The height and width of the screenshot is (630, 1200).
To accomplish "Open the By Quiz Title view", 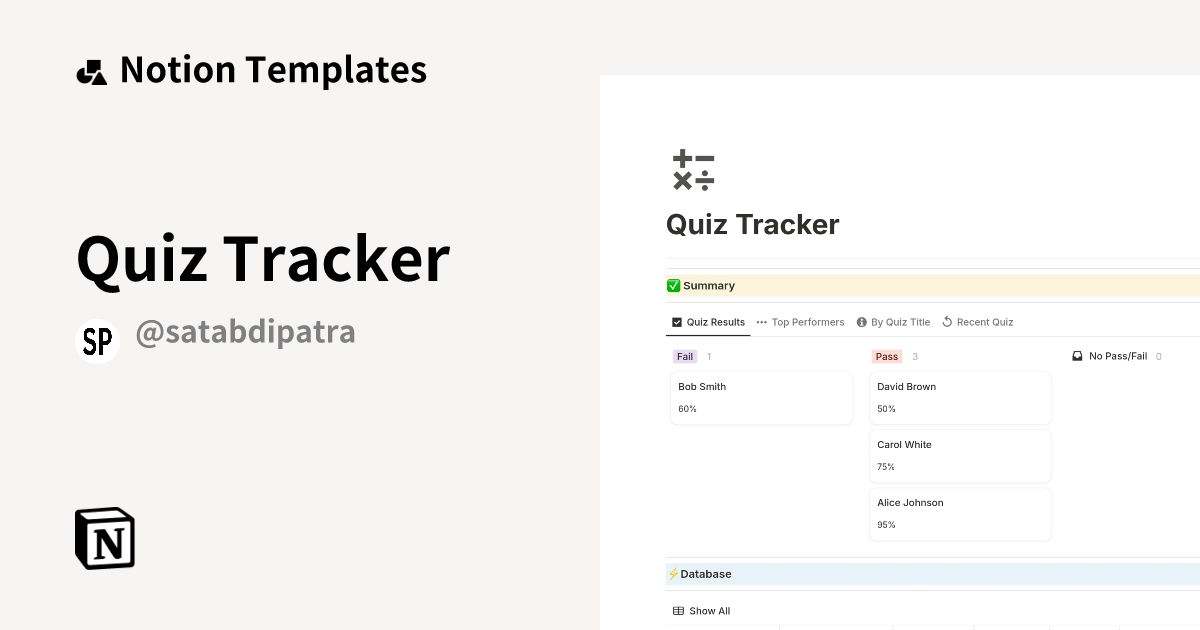I will point(898,321).
